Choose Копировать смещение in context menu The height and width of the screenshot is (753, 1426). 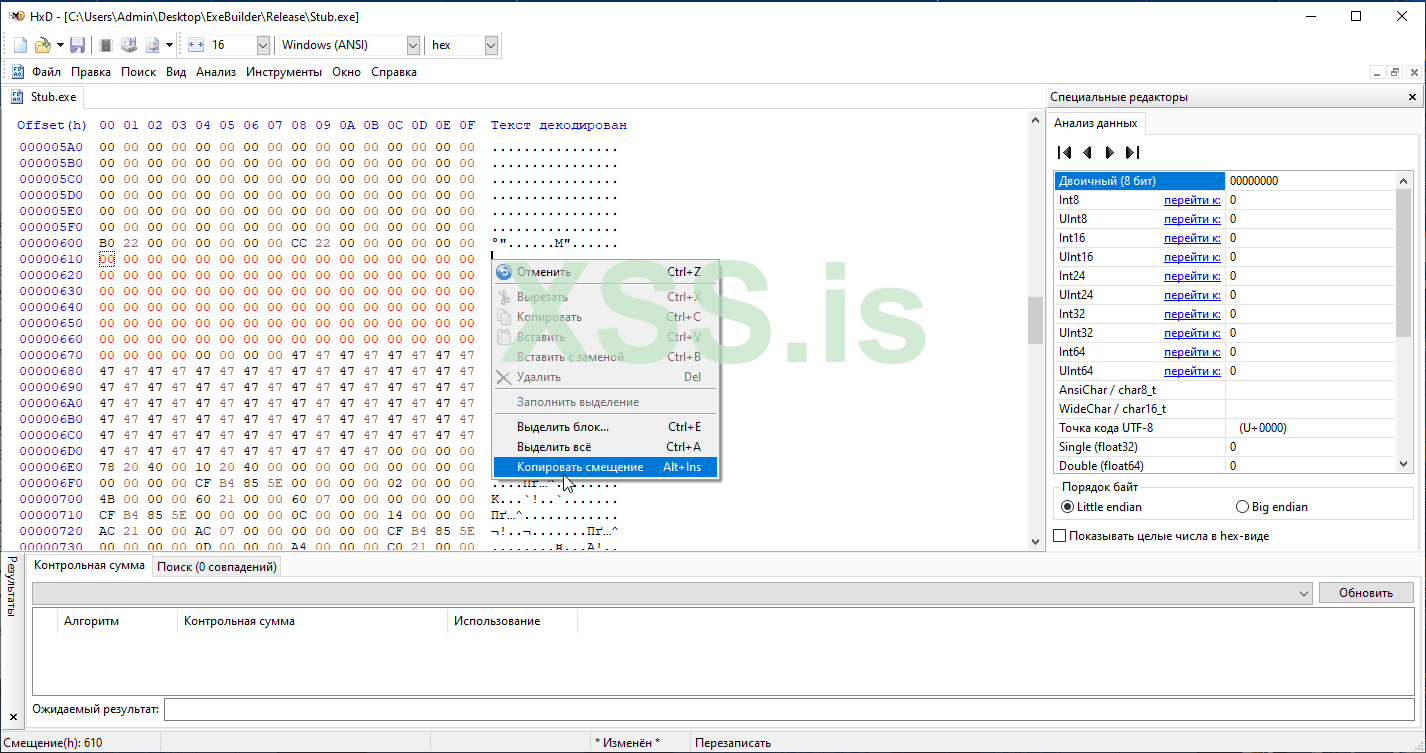point(605,467)
